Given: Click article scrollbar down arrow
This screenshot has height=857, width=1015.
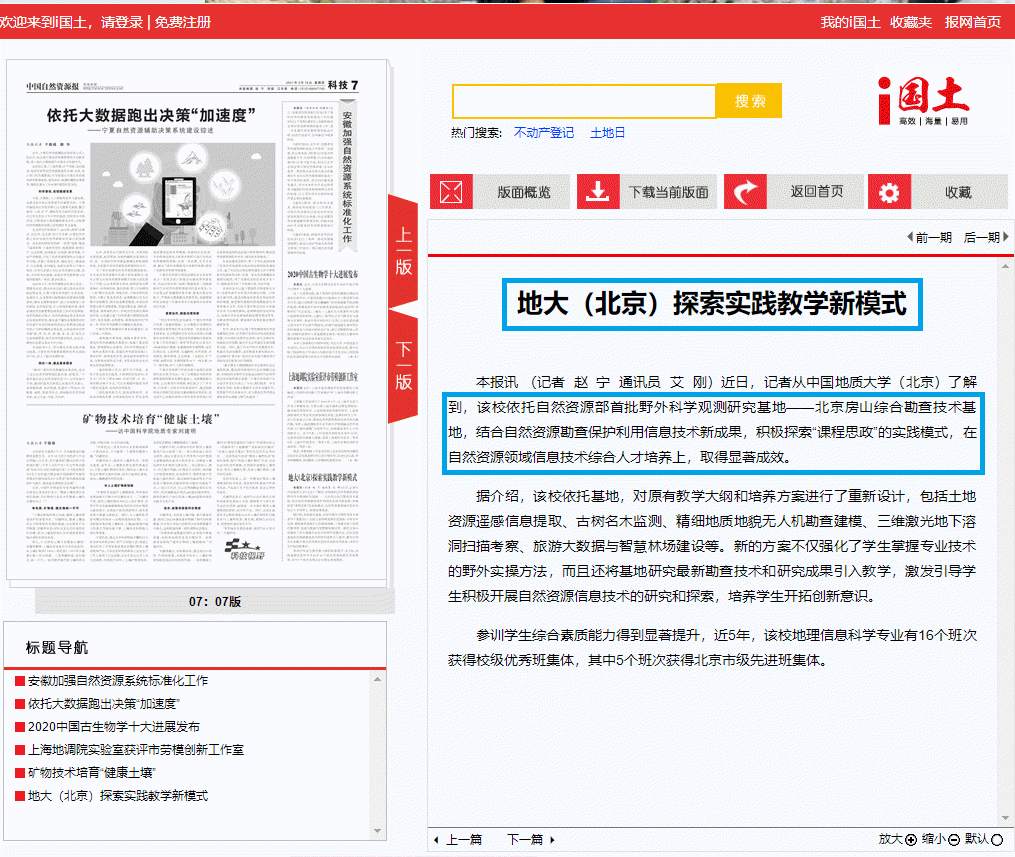Looking at the screenshot, I should (1006, 818).
